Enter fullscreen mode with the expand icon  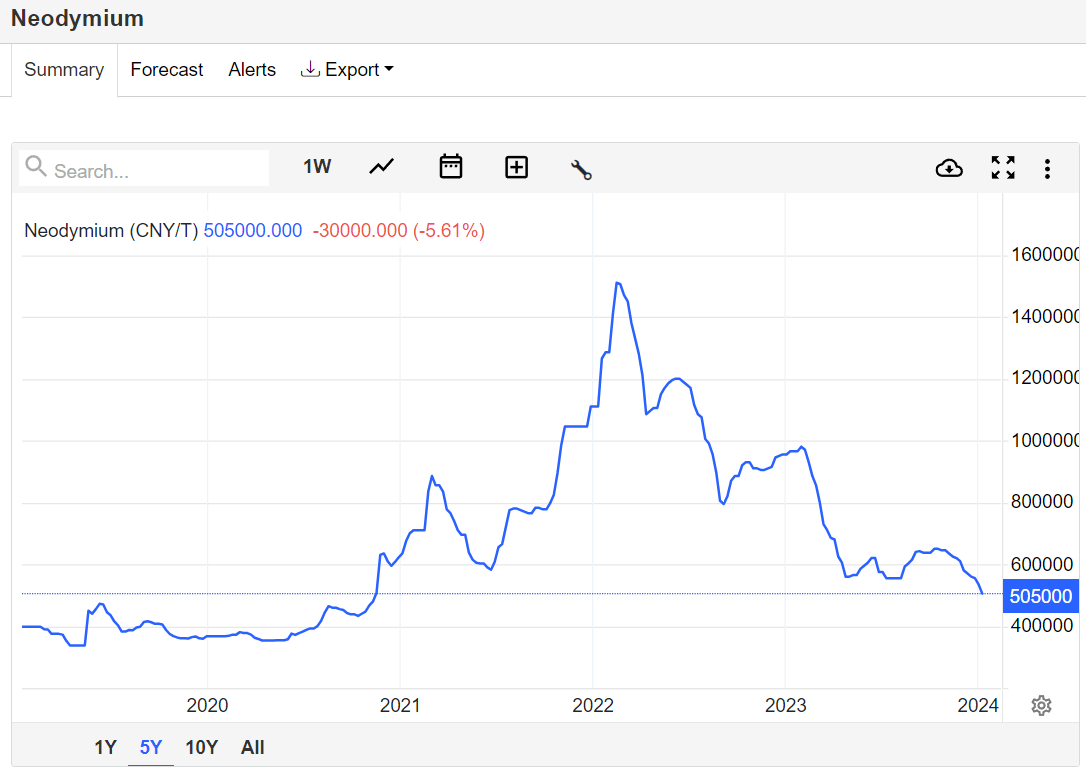pyautogui.click(x=1003, y=168)
